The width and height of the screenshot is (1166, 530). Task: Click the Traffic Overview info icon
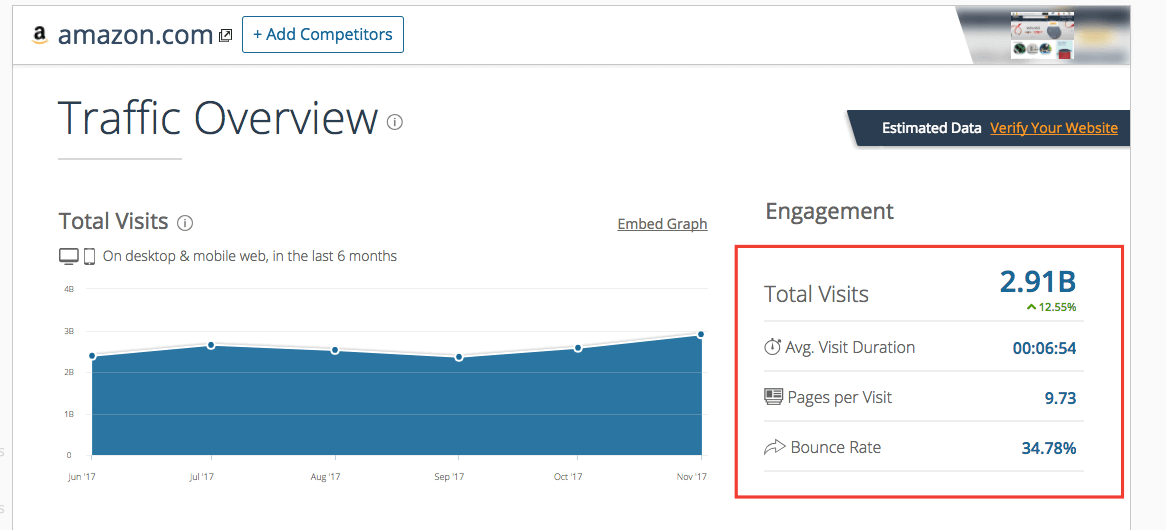tap(395, 122)
